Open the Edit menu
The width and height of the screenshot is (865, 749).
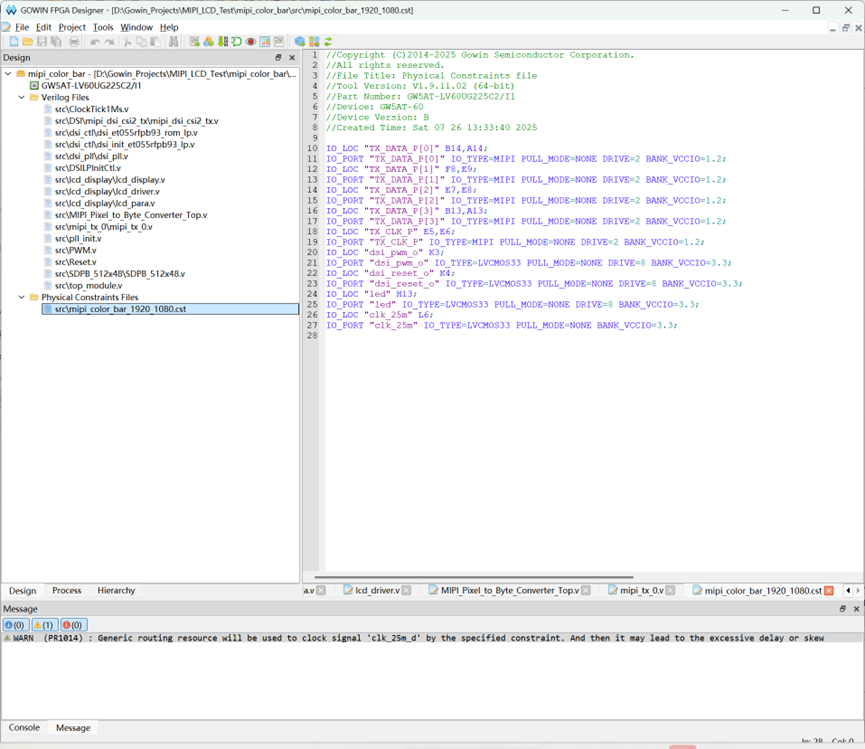point(44,27)
